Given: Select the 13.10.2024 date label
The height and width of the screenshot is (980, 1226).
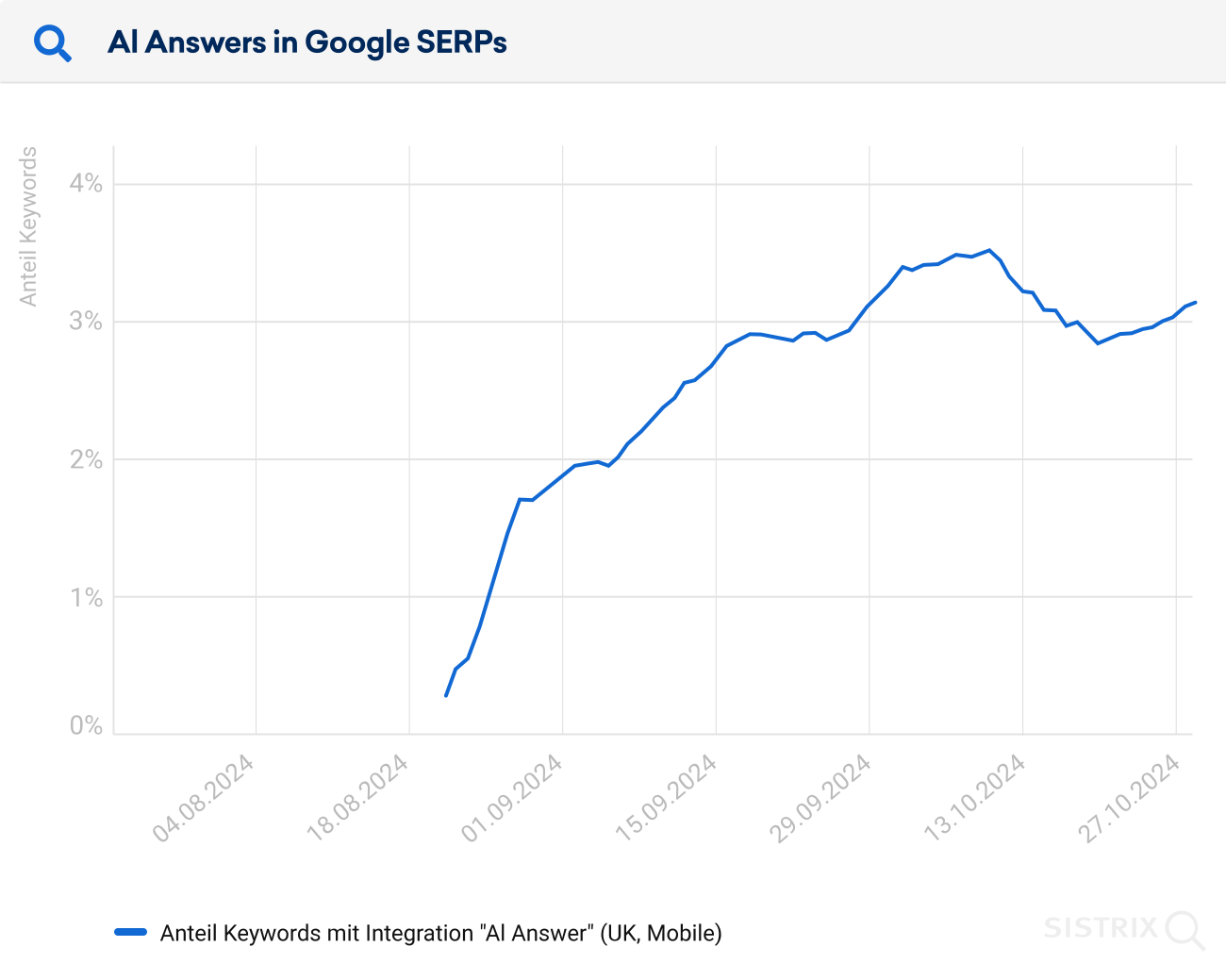Looking at the screenshot, I should pos(975,798).
